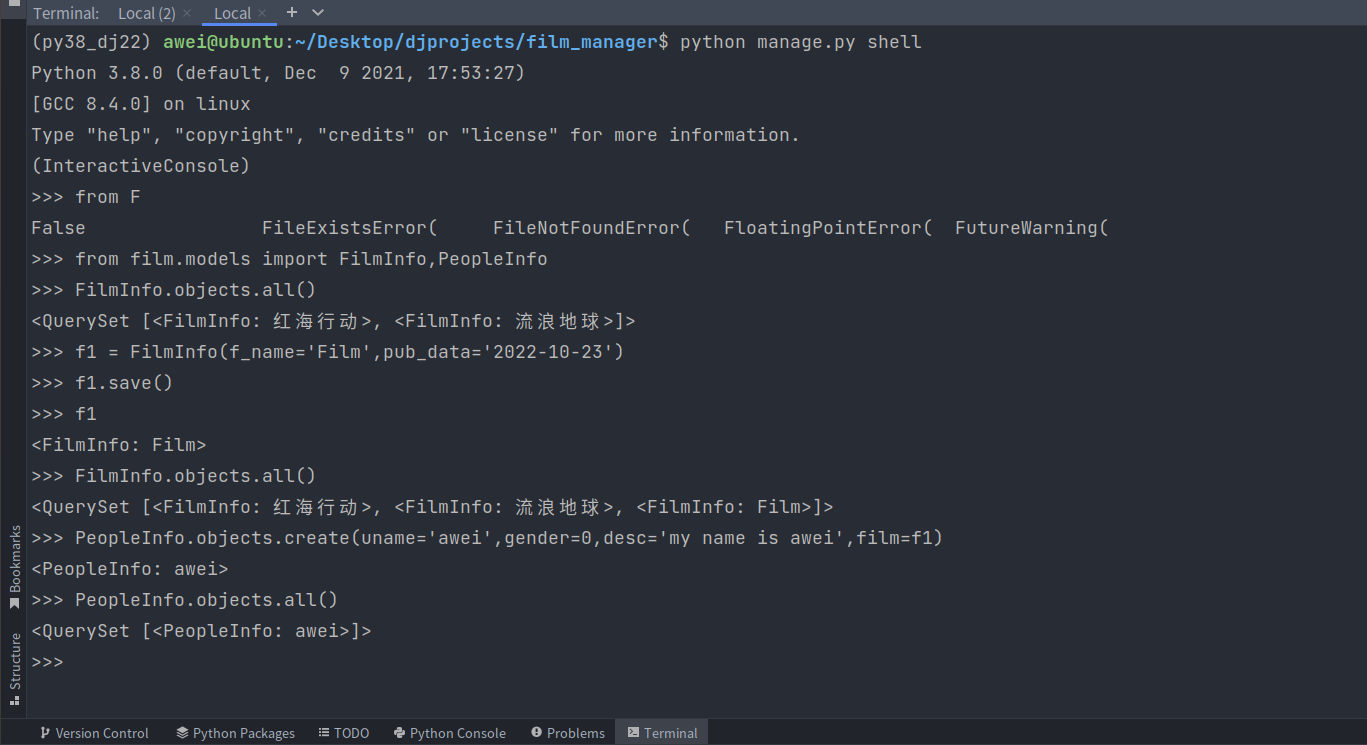Click the 'FileNotFoundError(' completion suggestion
This screenshot has height=745, width=1367.
click(592, 228)
